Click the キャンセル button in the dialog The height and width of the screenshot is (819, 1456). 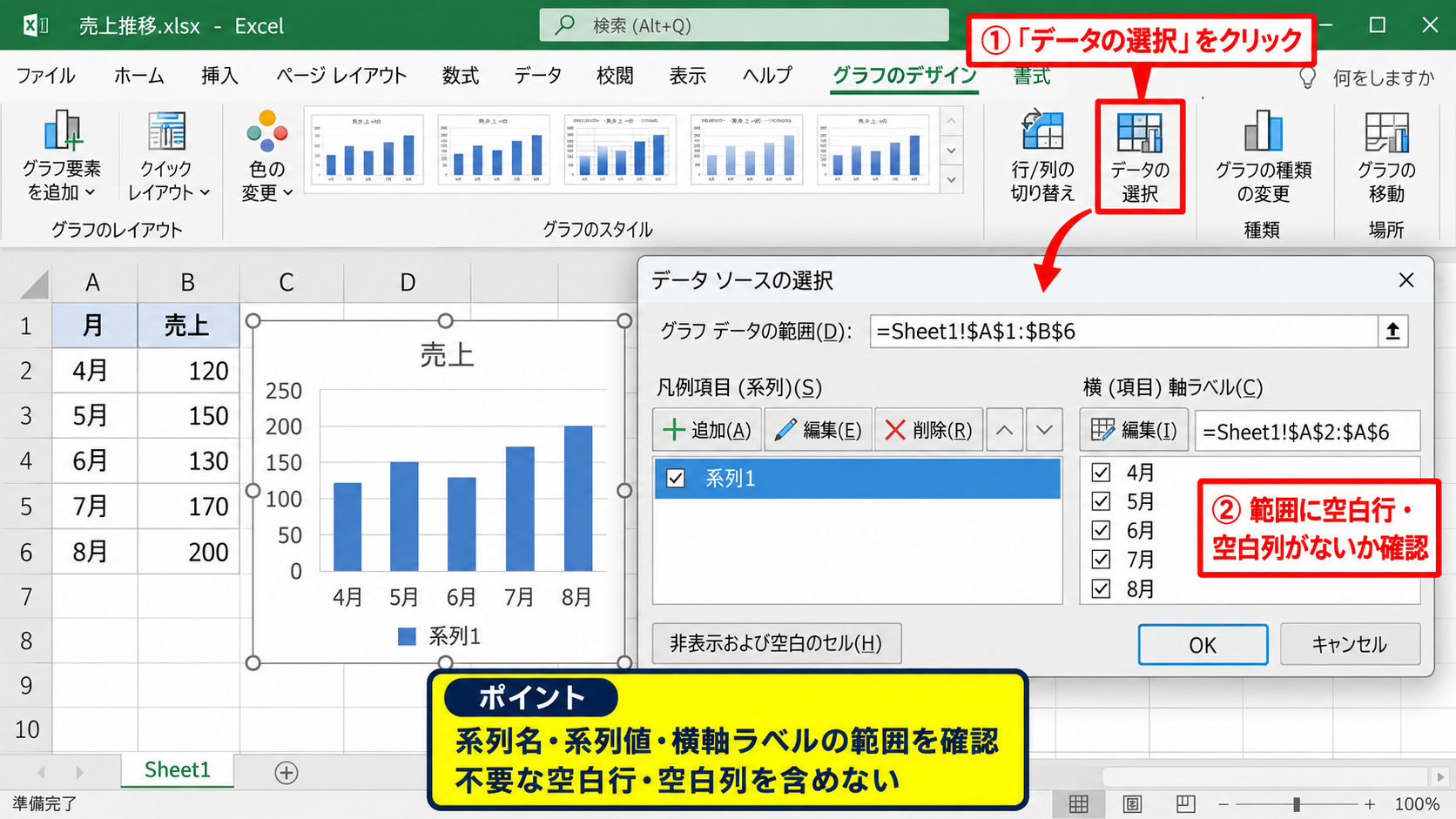pos(1350,644)
